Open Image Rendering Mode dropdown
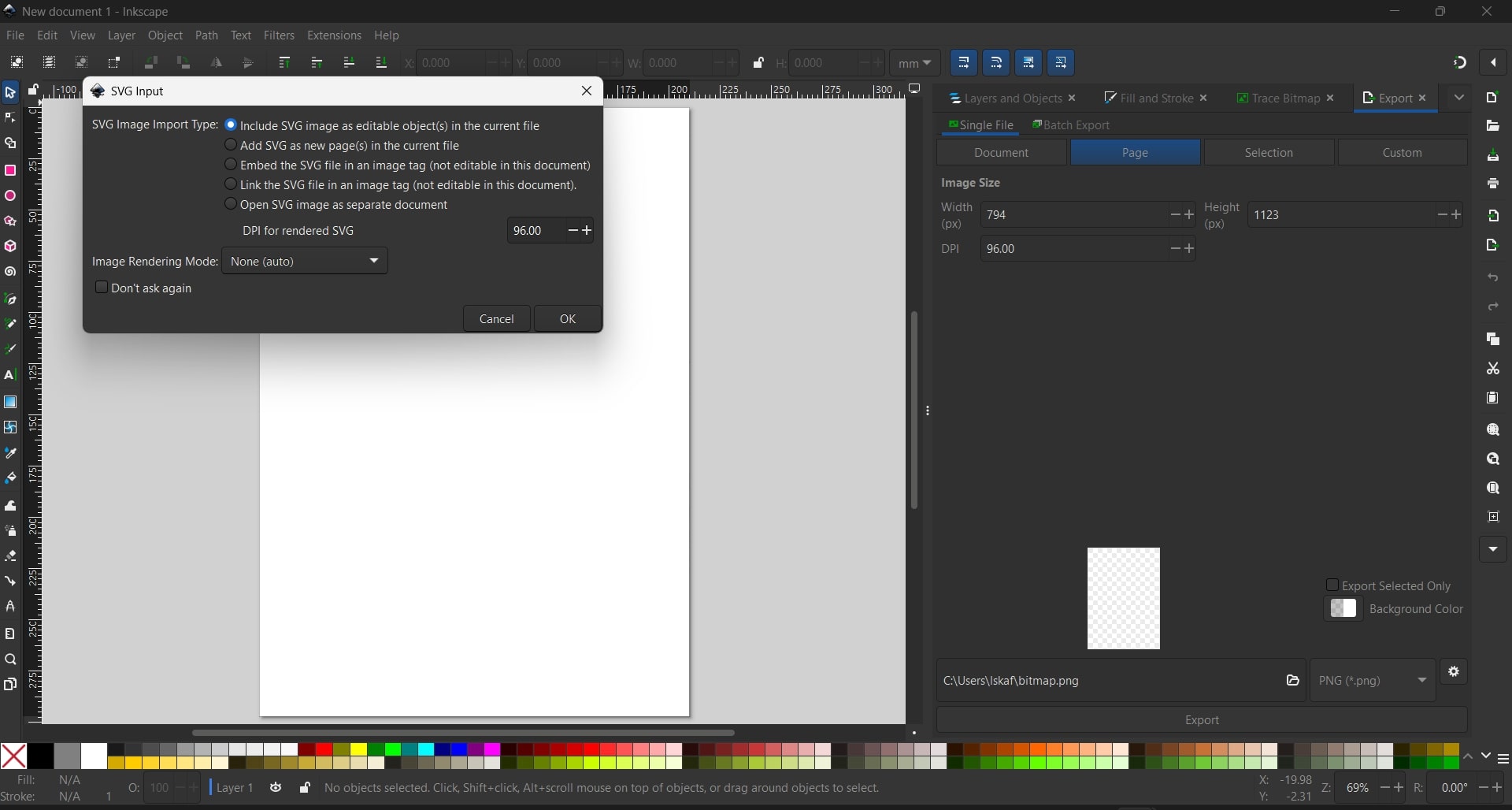Viewport: 1512px width, 810px height. point(305,261)
